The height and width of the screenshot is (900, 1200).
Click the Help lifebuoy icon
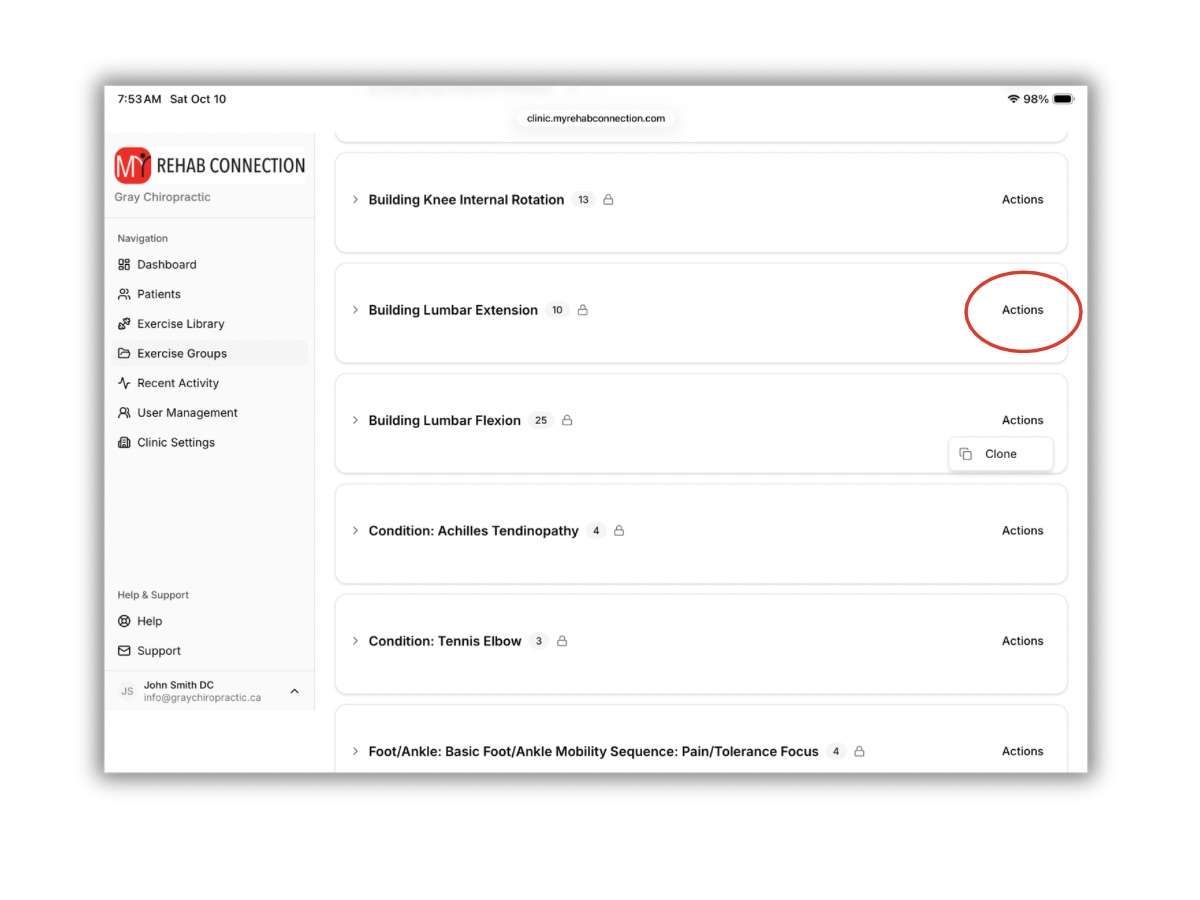124,621
